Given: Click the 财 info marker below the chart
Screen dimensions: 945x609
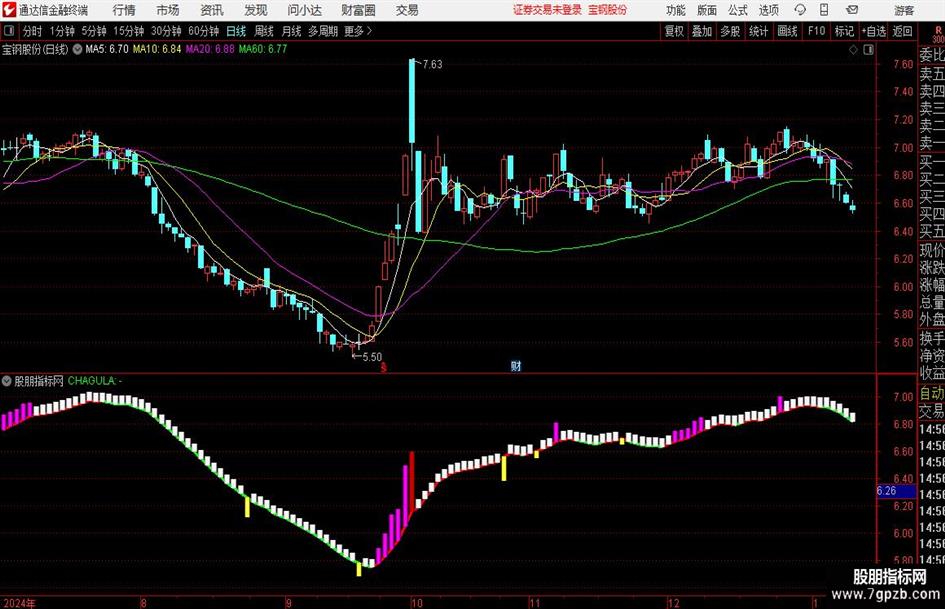Looking at the screenshot, I should coord(515,366).
